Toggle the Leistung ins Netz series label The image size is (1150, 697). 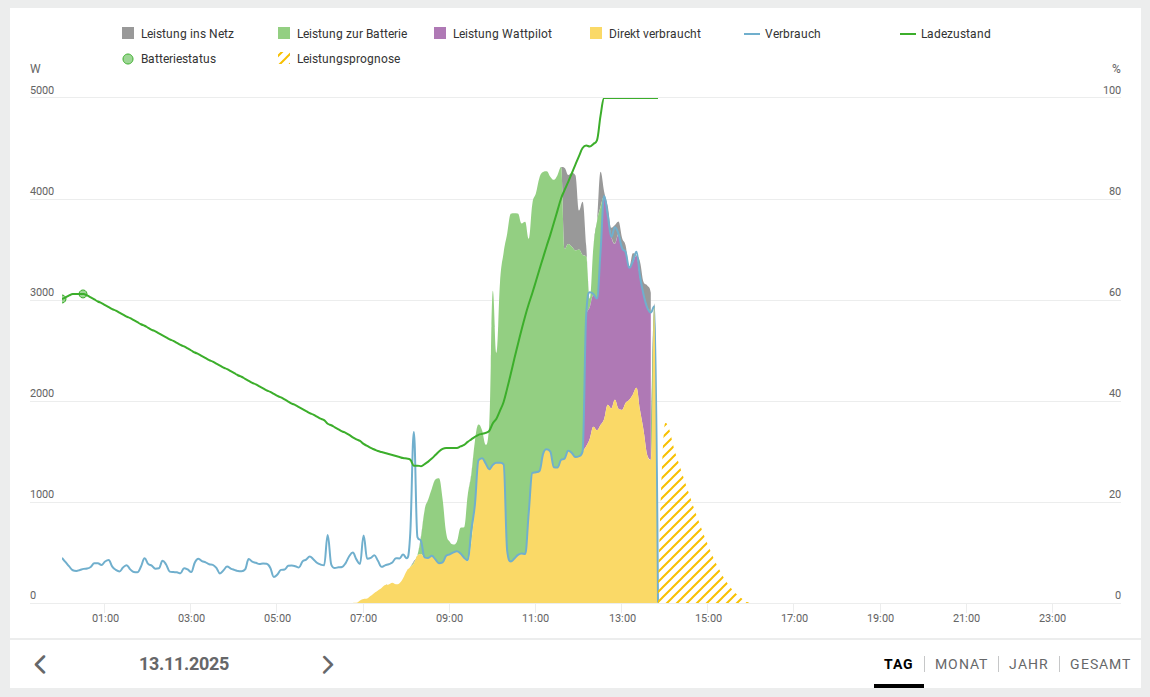[x=187, y=34]
